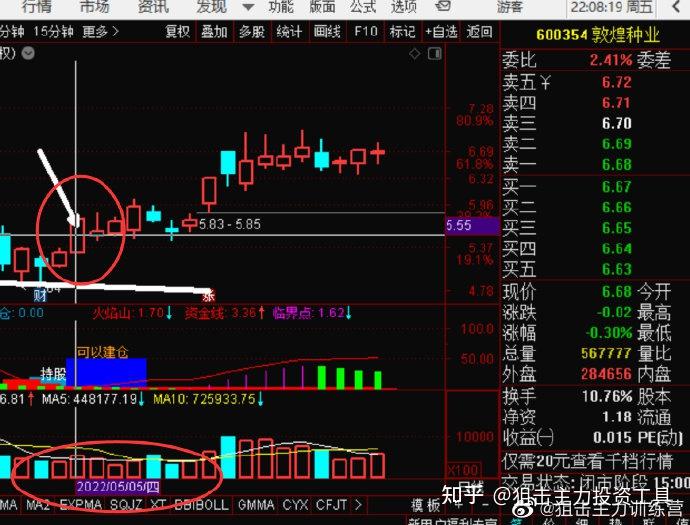Select the 卖四 price 6.71
The width and height of the screenshot is (690, 525).
[617, 103]
